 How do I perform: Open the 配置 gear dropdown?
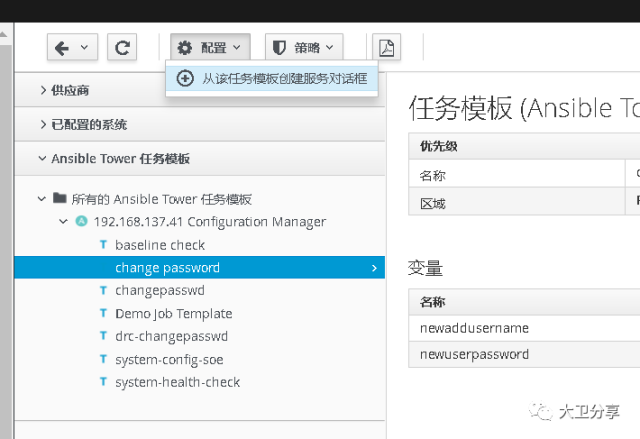[210, 47]
